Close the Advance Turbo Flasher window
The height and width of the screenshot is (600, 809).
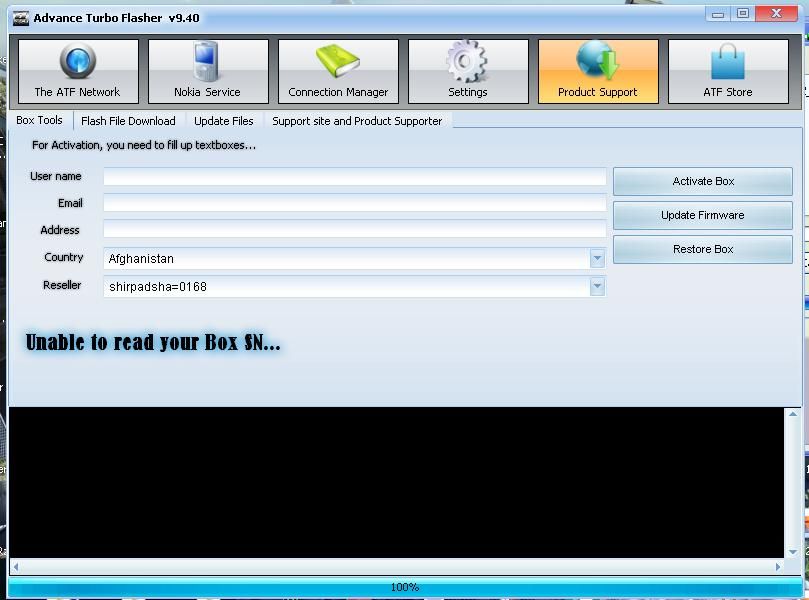pyautogui.click(x=776, y=14)
